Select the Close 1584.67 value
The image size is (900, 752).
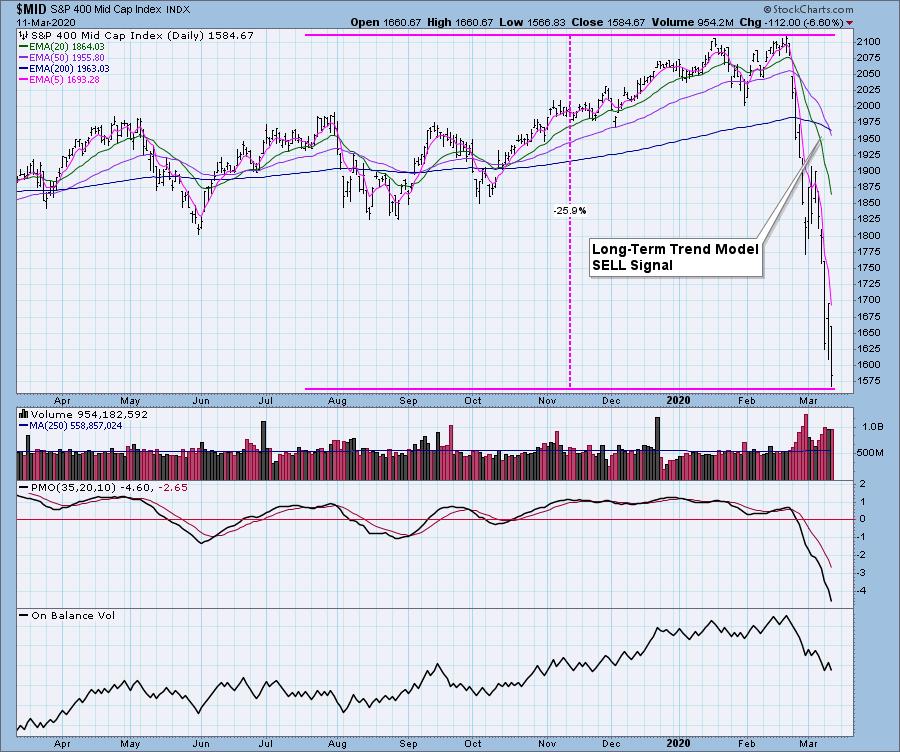coord(608,22)
